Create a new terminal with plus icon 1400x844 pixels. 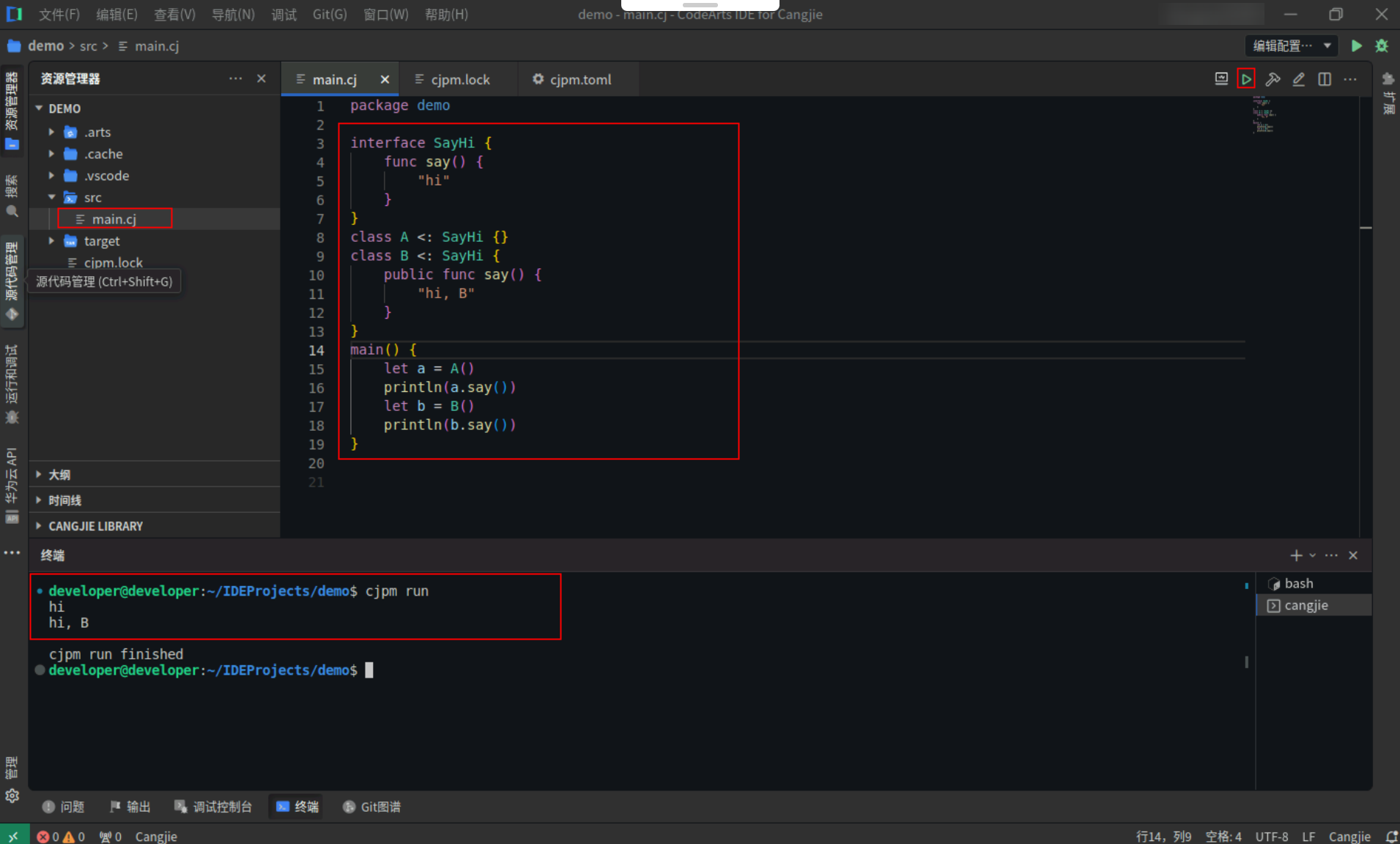[1296, 555]
